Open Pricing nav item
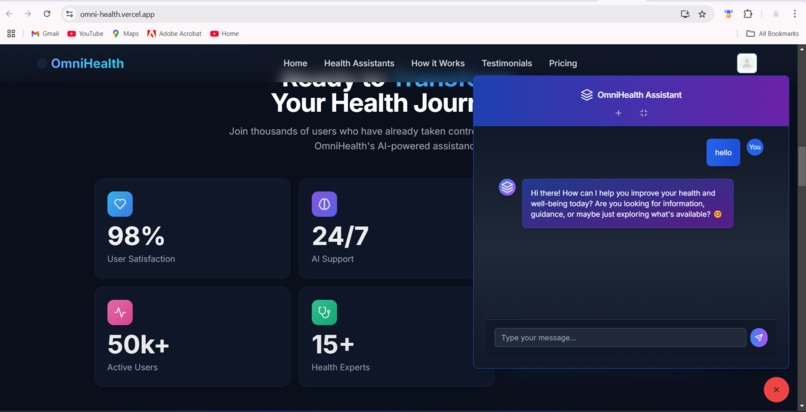806x412 pixels. click(x=563, y=63)
